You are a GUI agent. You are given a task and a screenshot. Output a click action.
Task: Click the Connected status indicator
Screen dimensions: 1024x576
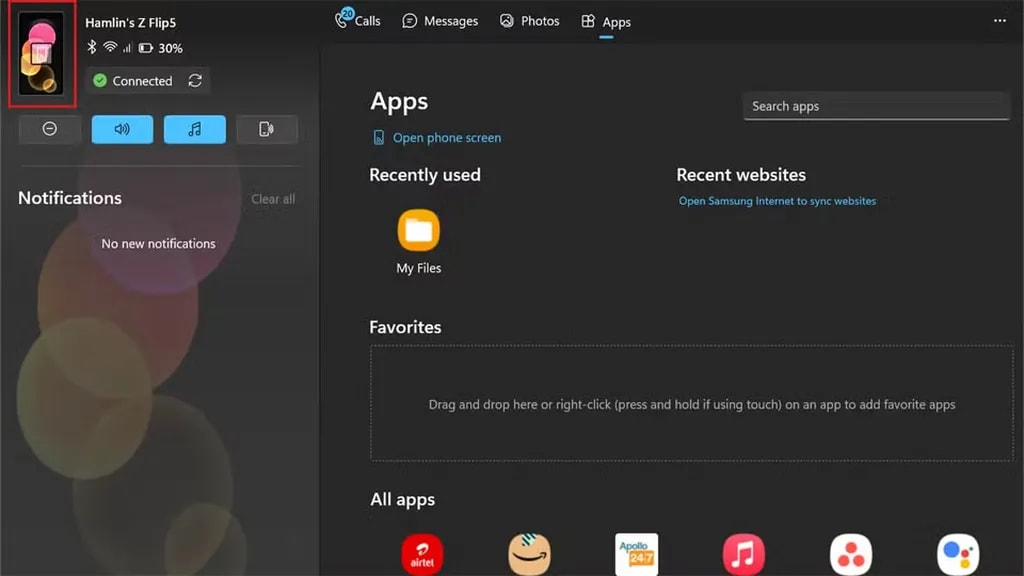click(133, 81)
